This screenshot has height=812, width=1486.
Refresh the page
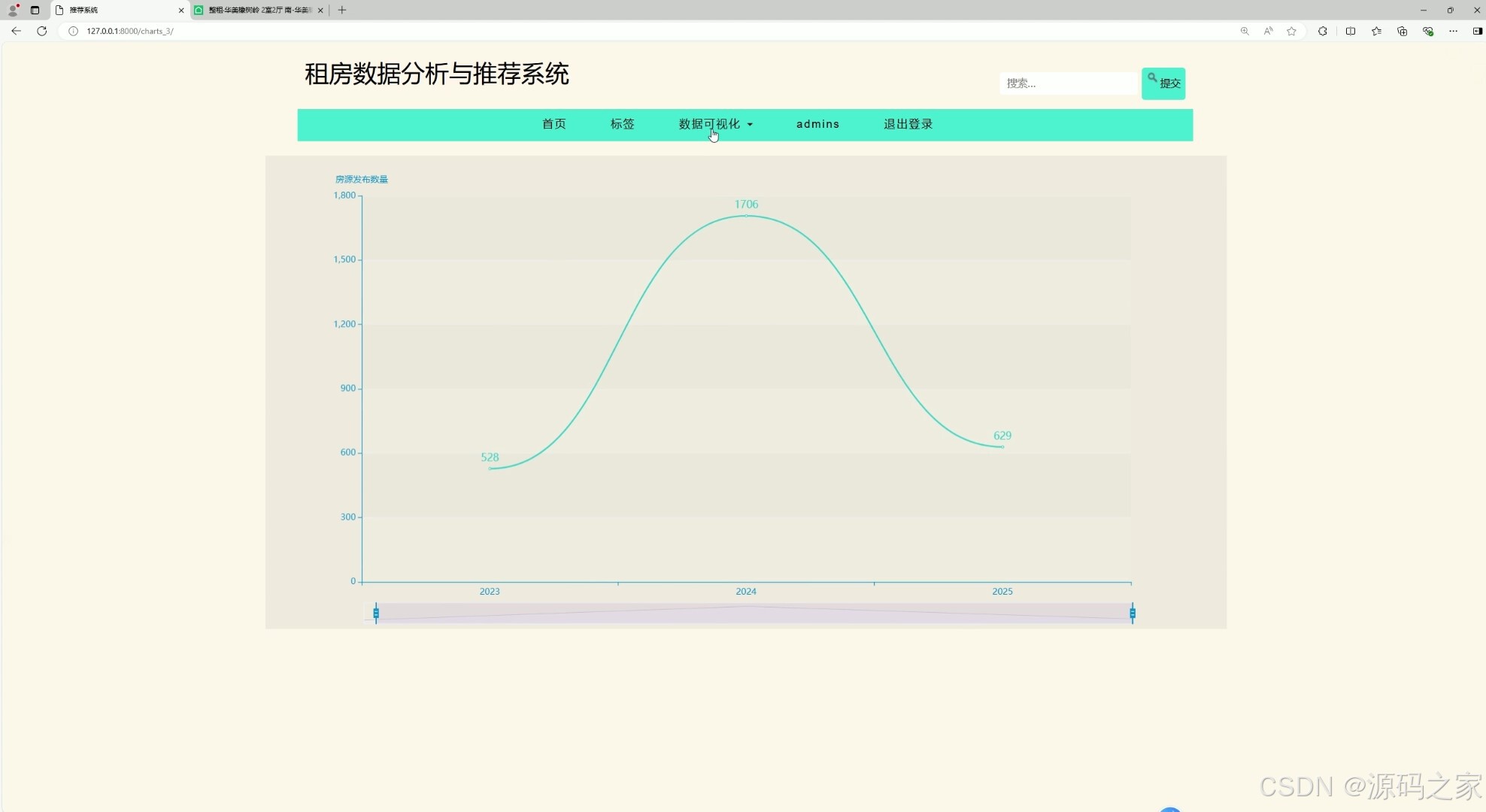click(42, 31)
